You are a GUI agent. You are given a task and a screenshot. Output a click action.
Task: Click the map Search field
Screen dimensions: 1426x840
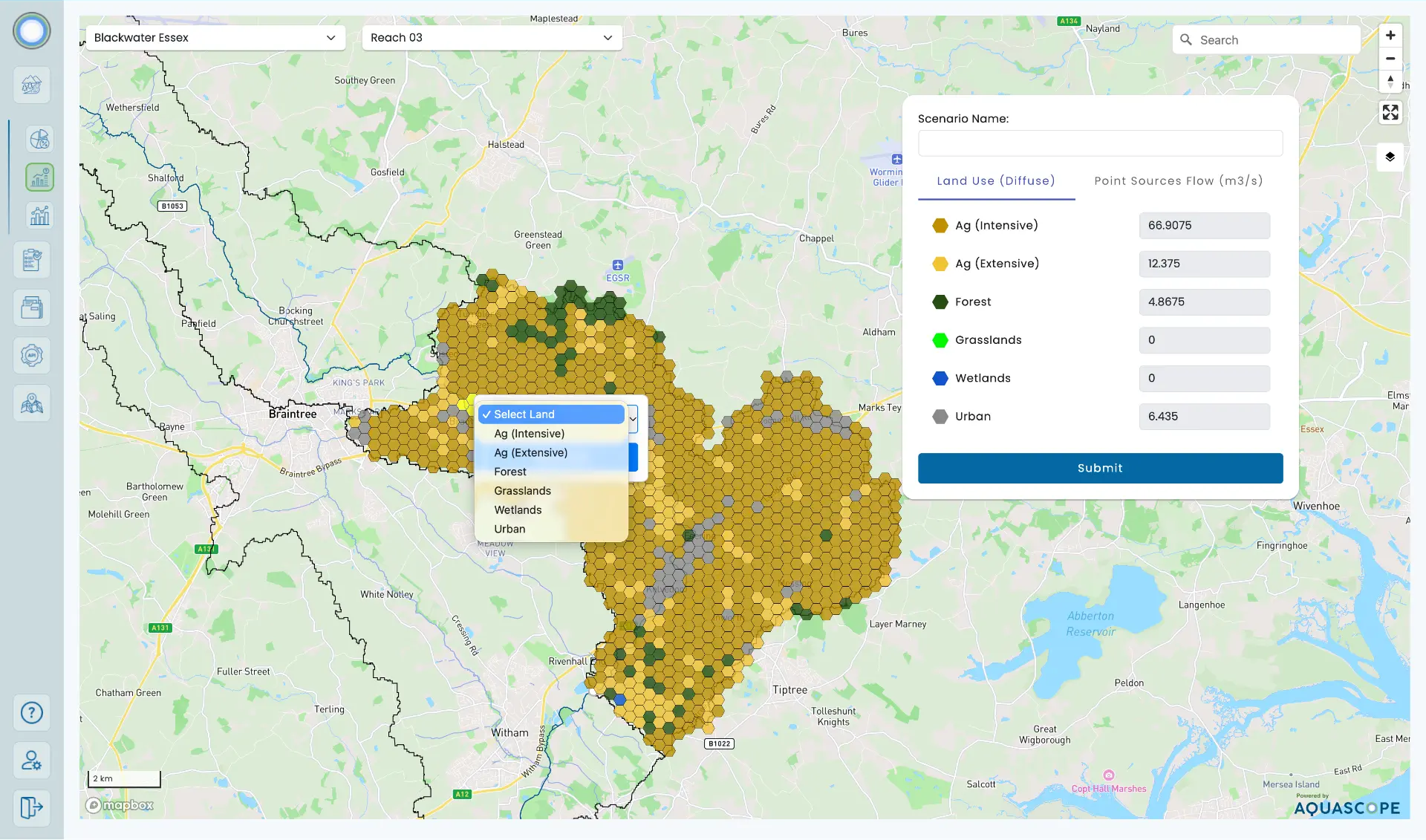(1266, 40)
